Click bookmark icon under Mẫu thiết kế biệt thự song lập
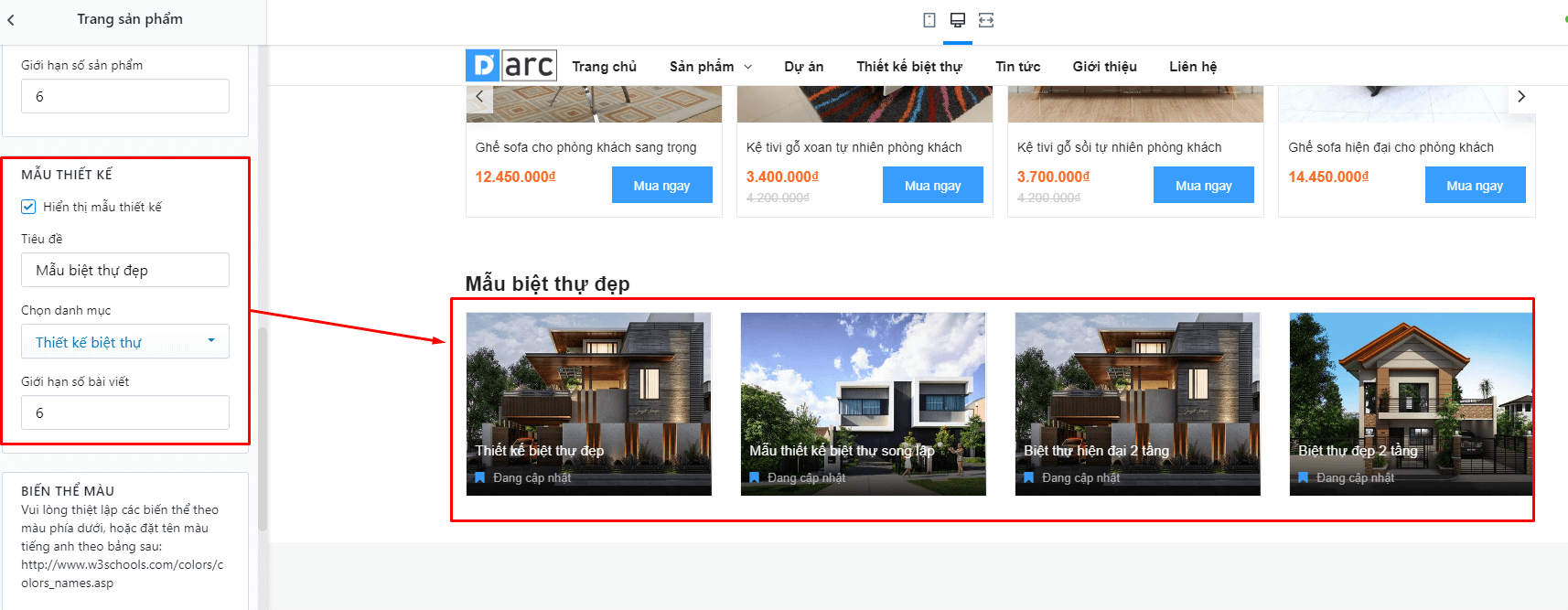Screen dimensions: 1568x610 point(754,477)
